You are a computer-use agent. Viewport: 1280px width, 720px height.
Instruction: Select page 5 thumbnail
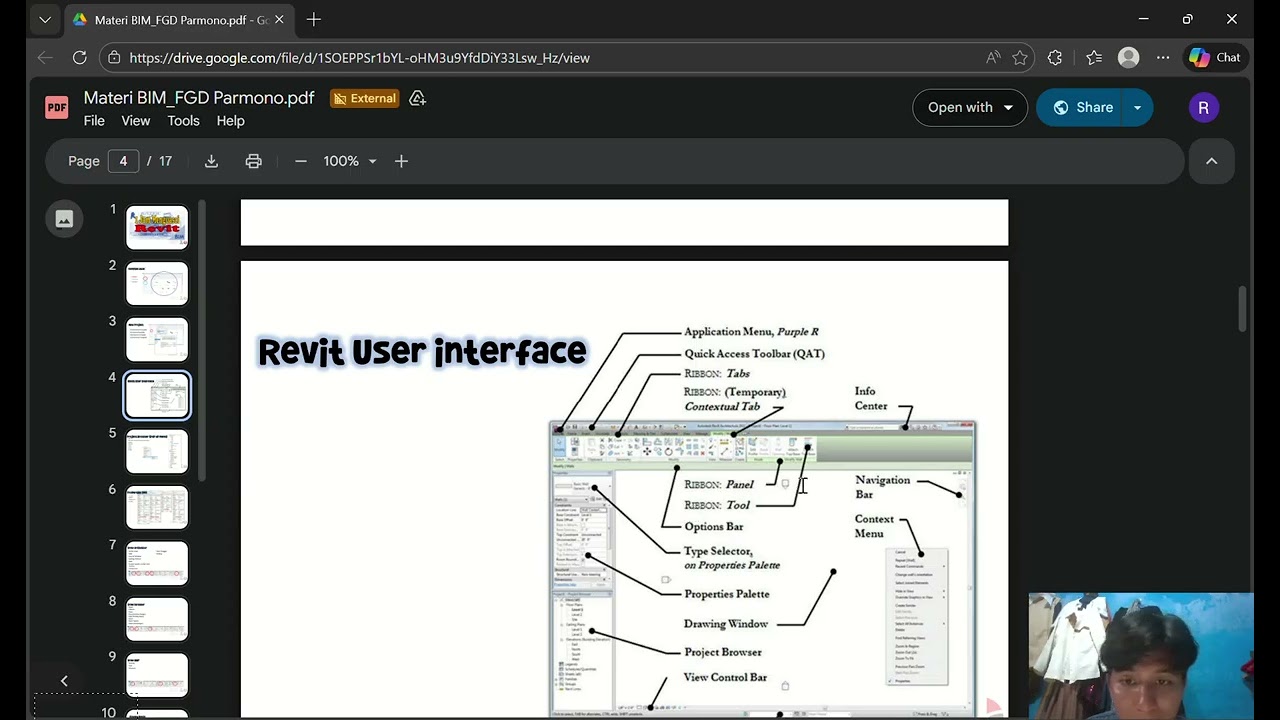point(157,451)
